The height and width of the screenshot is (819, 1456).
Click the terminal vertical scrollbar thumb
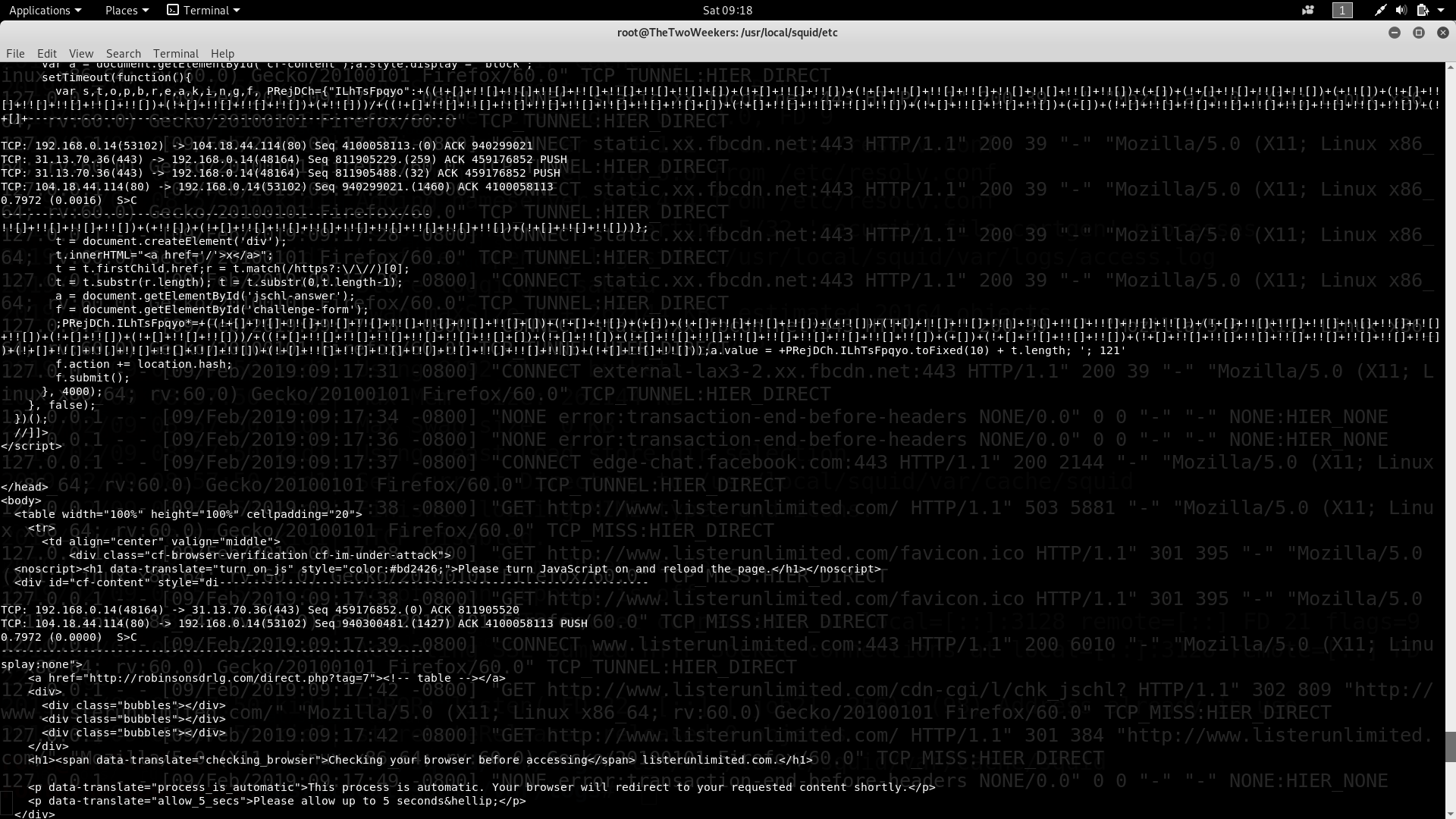[1450, 747]
